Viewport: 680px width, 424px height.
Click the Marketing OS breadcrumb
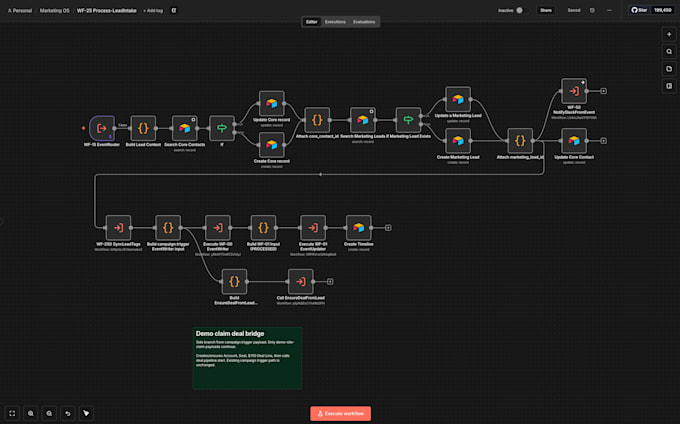[55, 10]
